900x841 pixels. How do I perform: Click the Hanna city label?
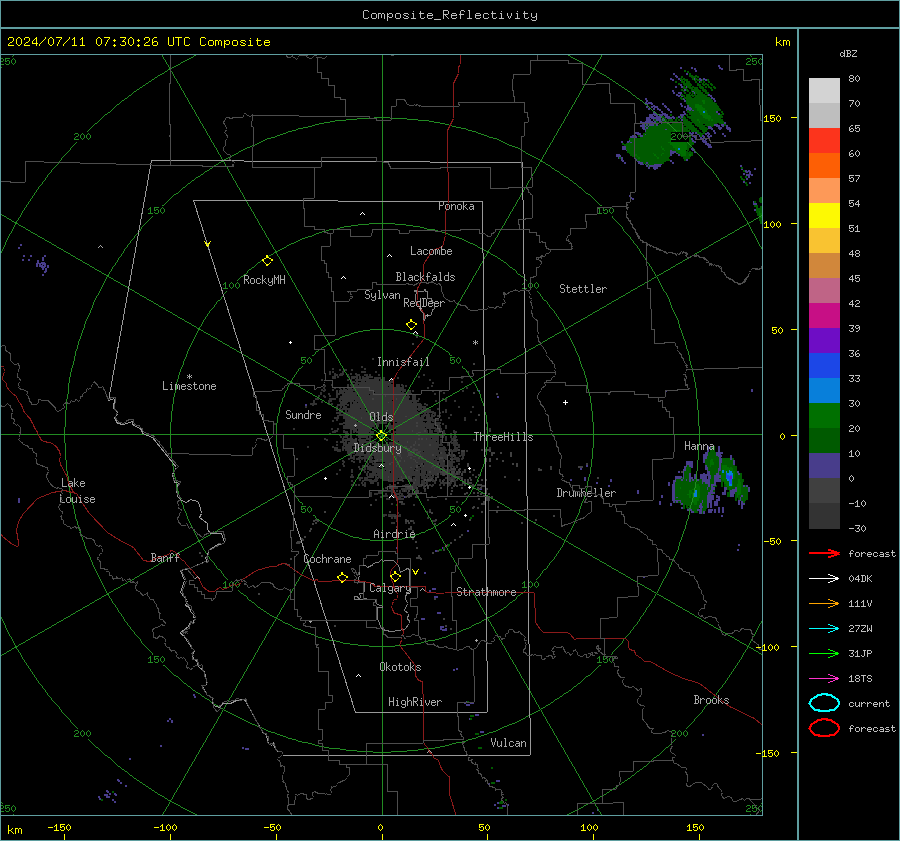(x=699, y=446)
